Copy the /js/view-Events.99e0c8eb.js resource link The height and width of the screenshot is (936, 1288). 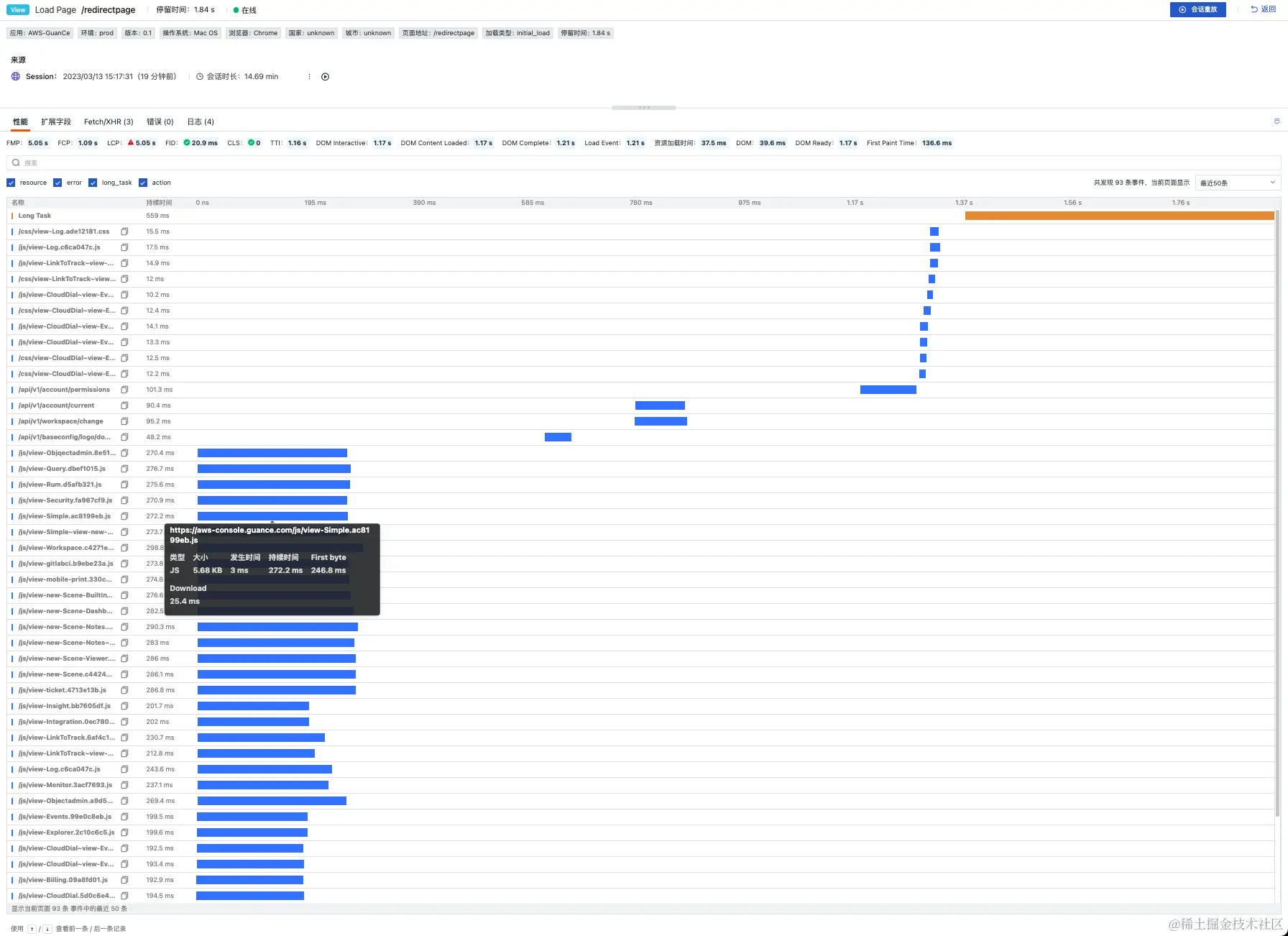click(124, 817)
